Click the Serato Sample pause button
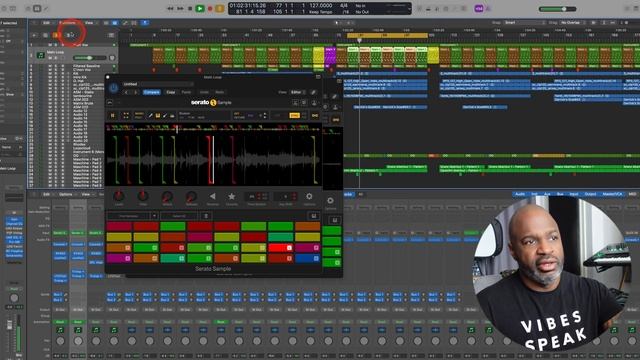This screenshot has width=640, height=360. click(x=113, y=116)
